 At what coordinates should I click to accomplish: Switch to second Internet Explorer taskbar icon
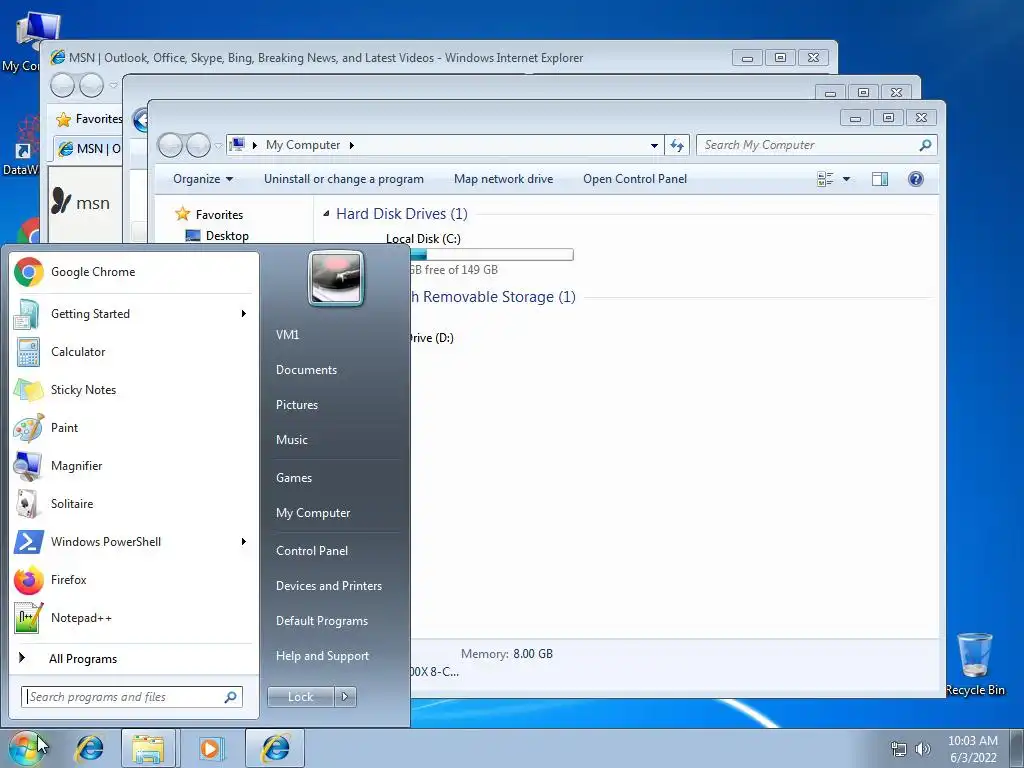(x=276, y=748)
